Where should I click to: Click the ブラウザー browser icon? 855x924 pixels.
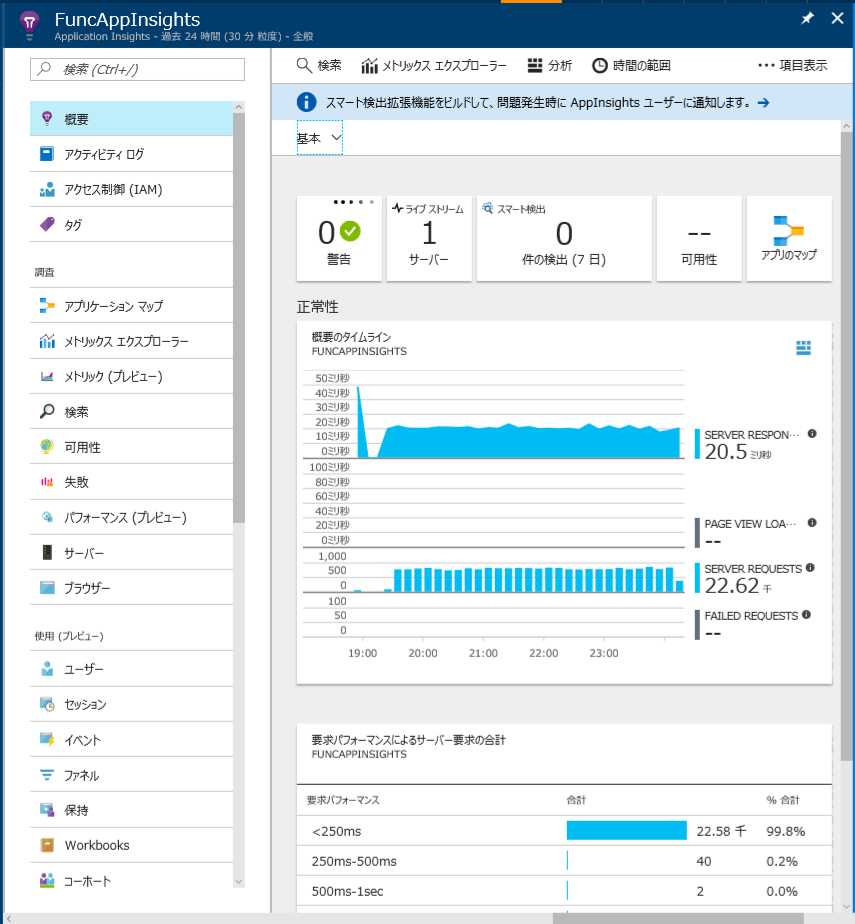(x=47, y=588)
